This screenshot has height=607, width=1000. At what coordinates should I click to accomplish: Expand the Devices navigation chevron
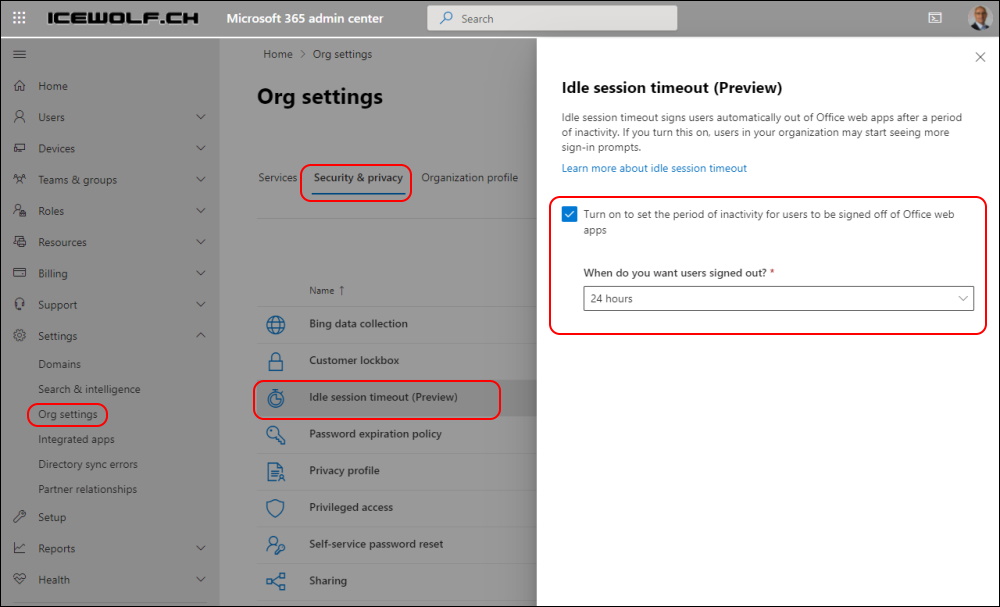tap(201, 148)
